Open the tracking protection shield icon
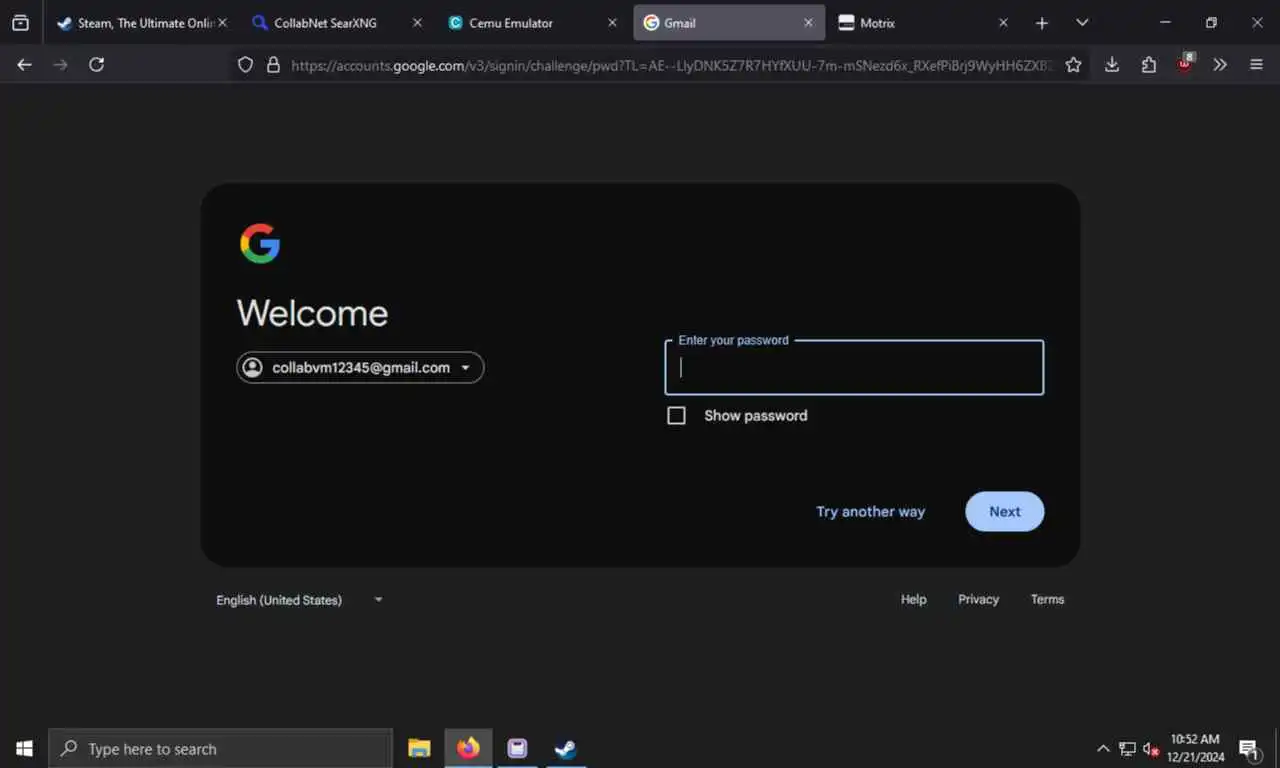 tap(246, 65)
